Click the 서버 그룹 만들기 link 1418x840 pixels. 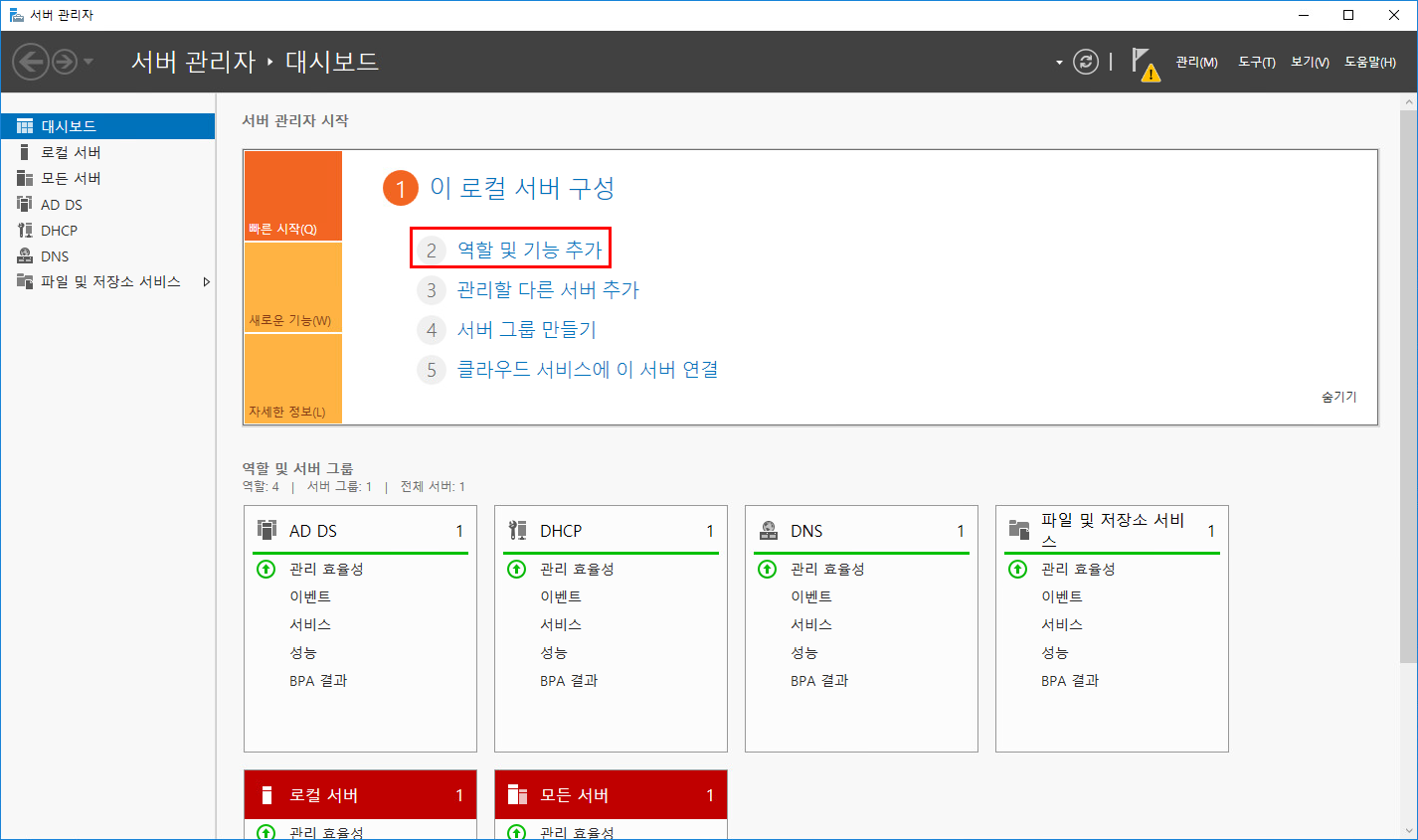[526, 329]
